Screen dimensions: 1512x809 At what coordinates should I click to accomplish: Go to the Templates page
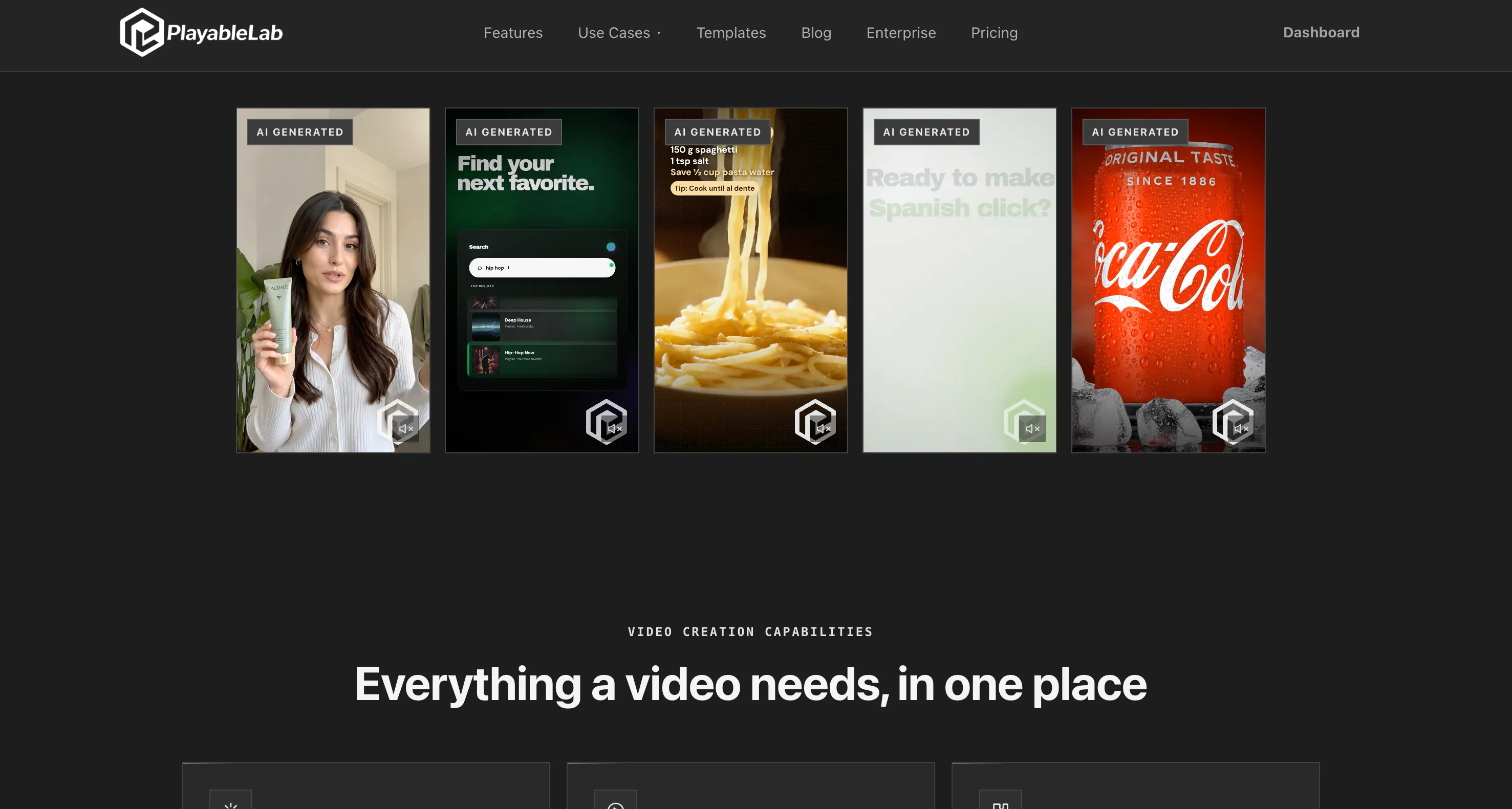pos(731,33)
